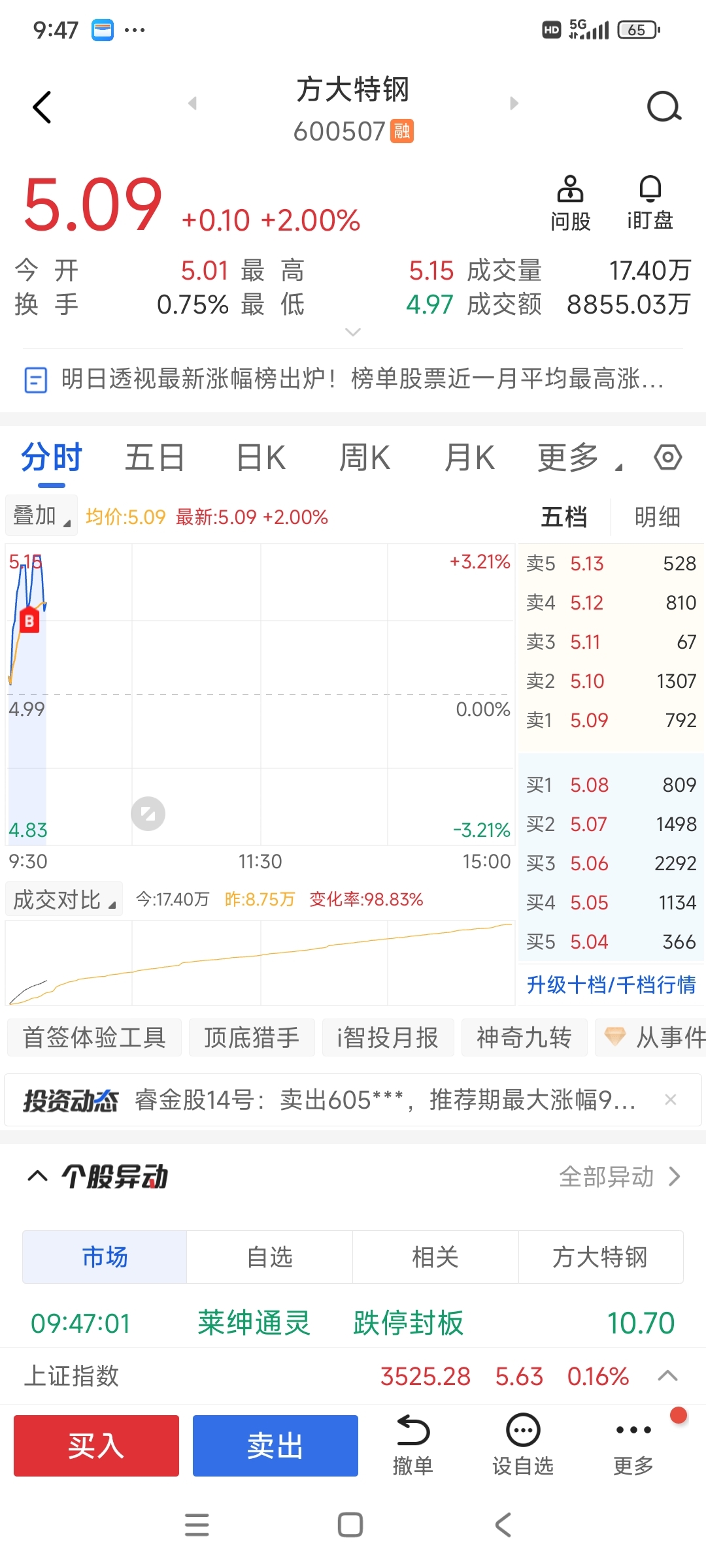Viewport: 706px width, 1568px height.
Task: Select 自选 tab in 个股异动
Action: 270,1257
